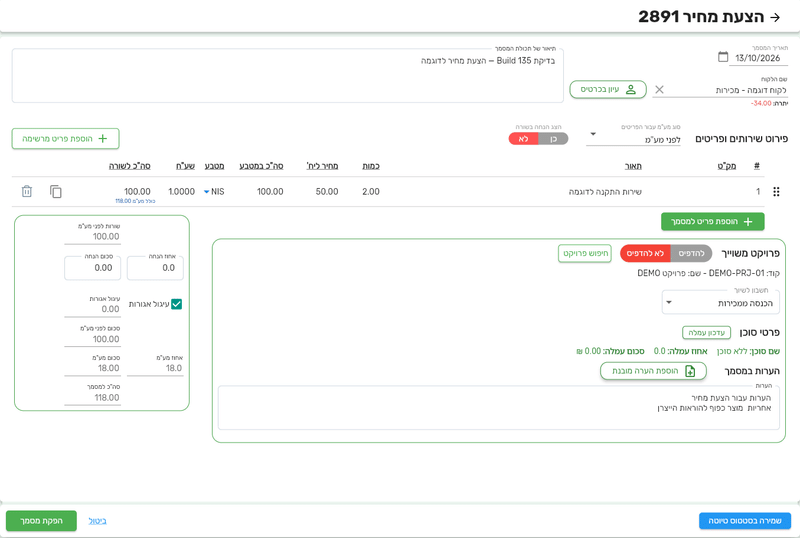
Task: Click the סה"כ לשורה column header
Action: tap(130, 166)
